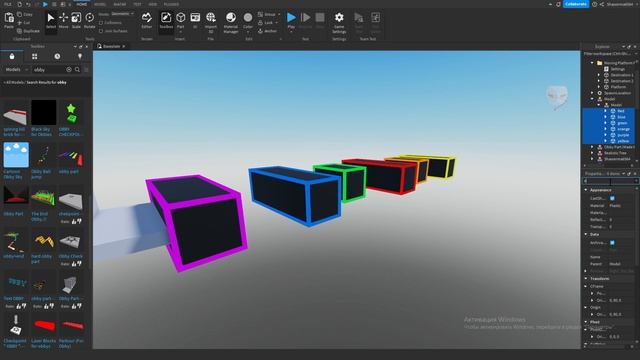Clear the toolbox search text
Viewport: 640px width, 360px height.
(69, 70)
